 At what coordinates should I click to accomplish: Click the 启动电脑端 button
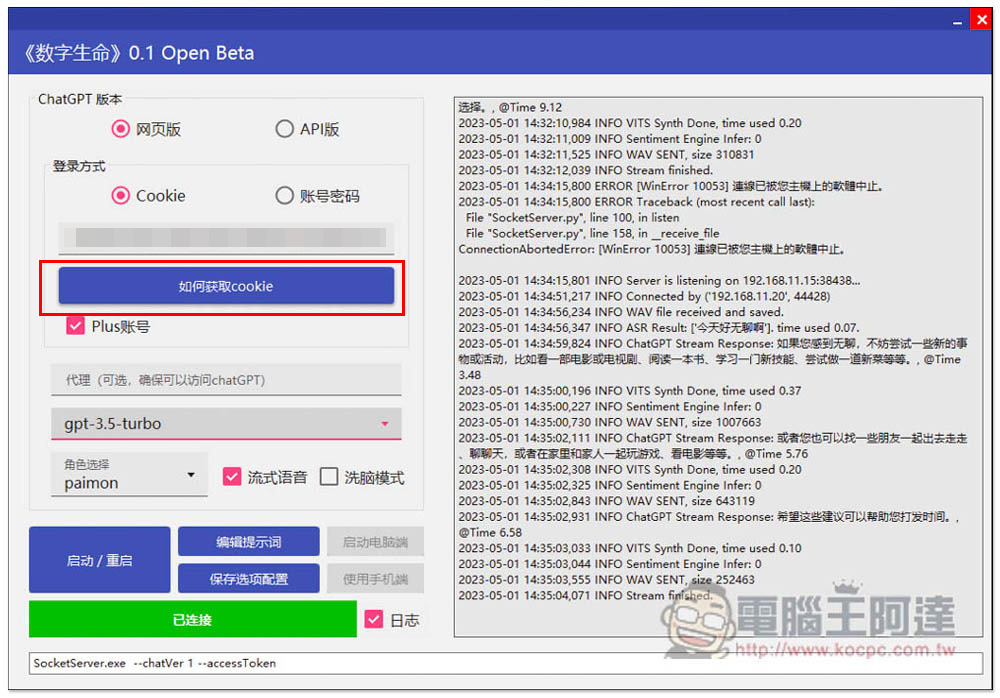tap(375, 542)
